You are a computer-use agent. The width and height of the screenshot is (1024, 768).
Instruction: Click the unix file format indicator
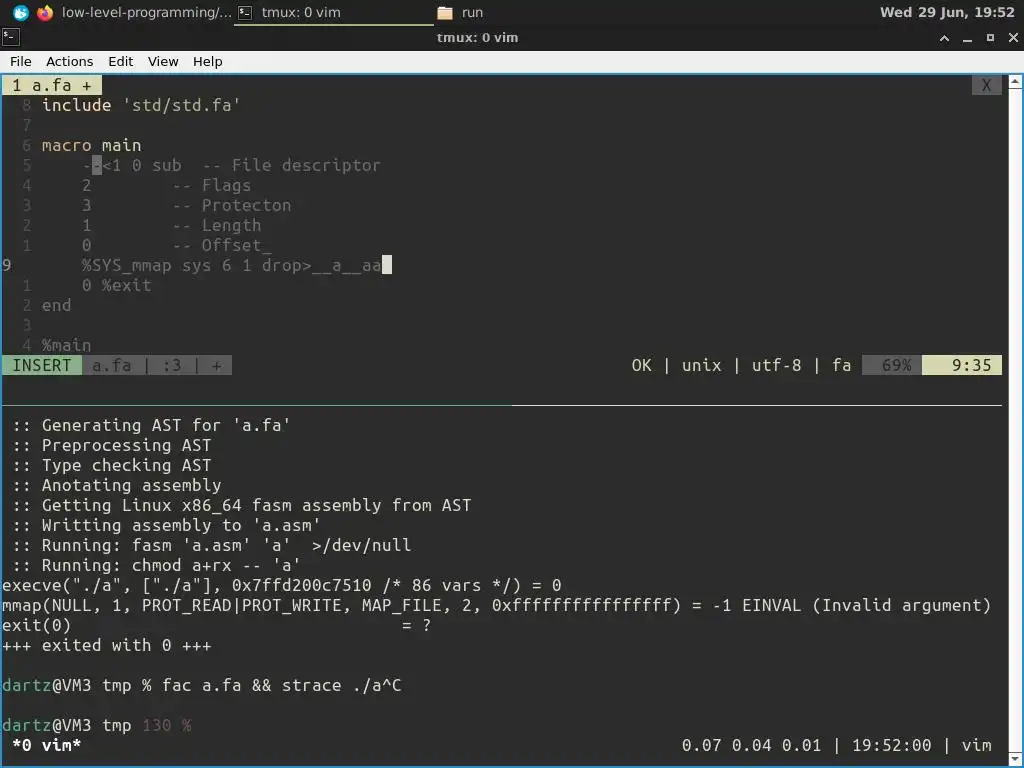pyautogui.click(x=701, y=366)
